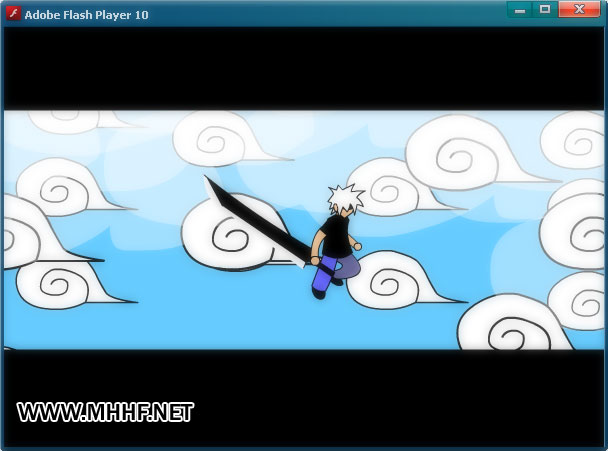Close the Adobe Flash Player 10 window
Viewport: 608px width, 451px height.
(580, 10)
